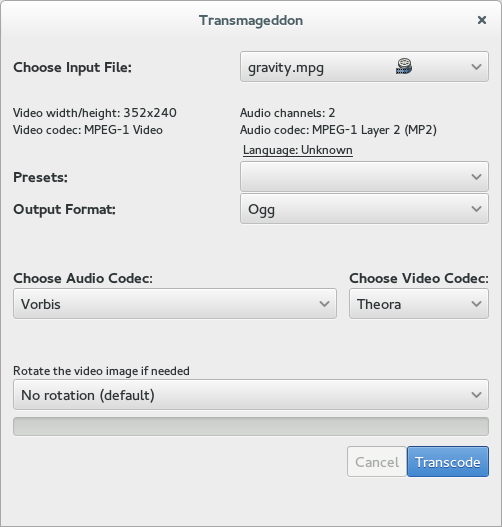Click the Transmageddon title bar text
This screenshot has width=502, height=527.
coord(251,21)
